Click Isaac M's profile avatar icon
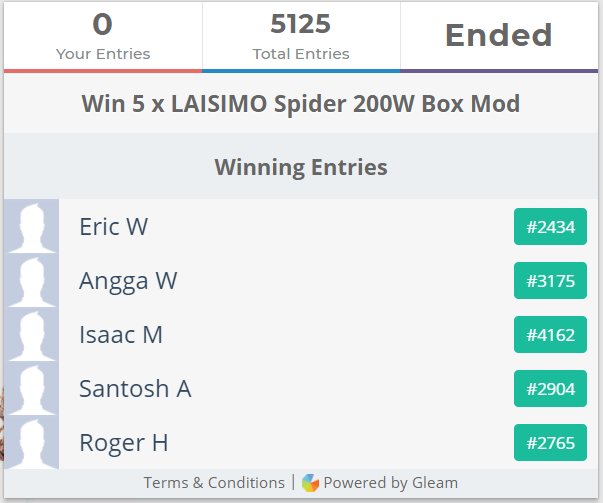 tap(31, 334)
